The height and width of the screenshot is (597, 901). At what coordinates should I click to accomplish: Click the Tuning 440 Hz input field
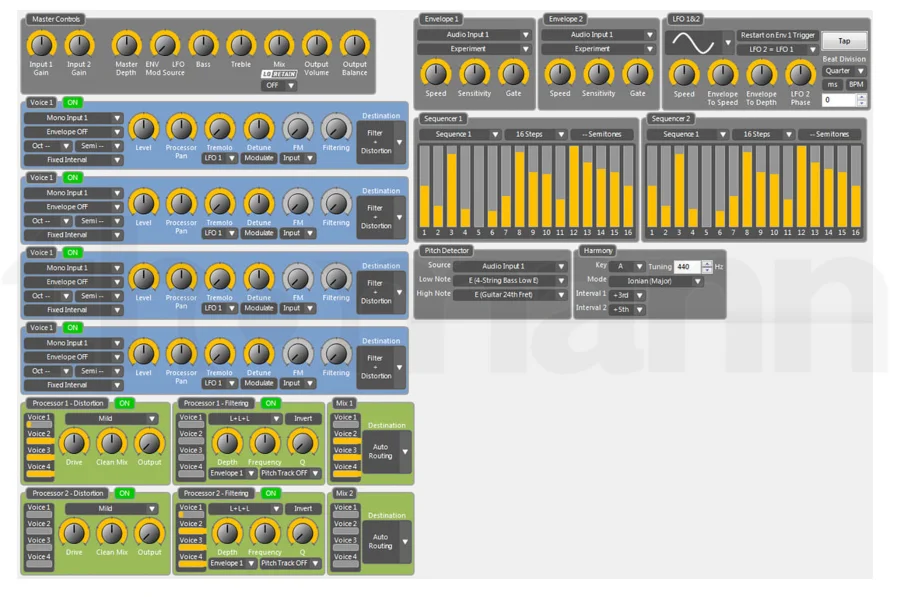687,267
